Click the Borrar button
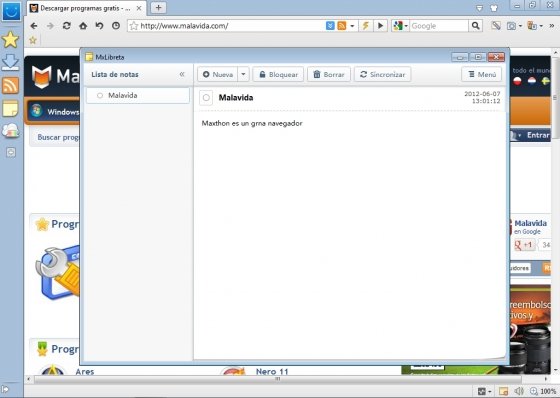Image resolution: width=560 pixels, height=398 pixels. [329, 74]
